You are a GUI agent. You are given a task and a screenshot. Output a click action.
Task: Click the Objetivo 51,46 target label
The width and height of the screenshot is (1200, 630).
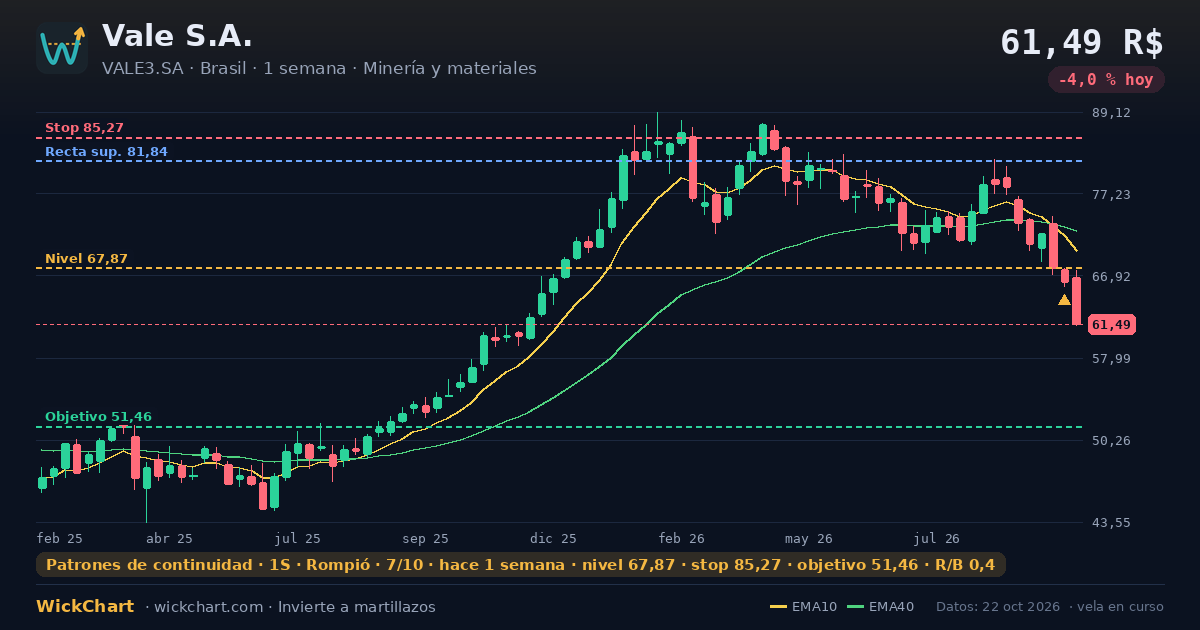pyautogui.click(x=98, y=417)
